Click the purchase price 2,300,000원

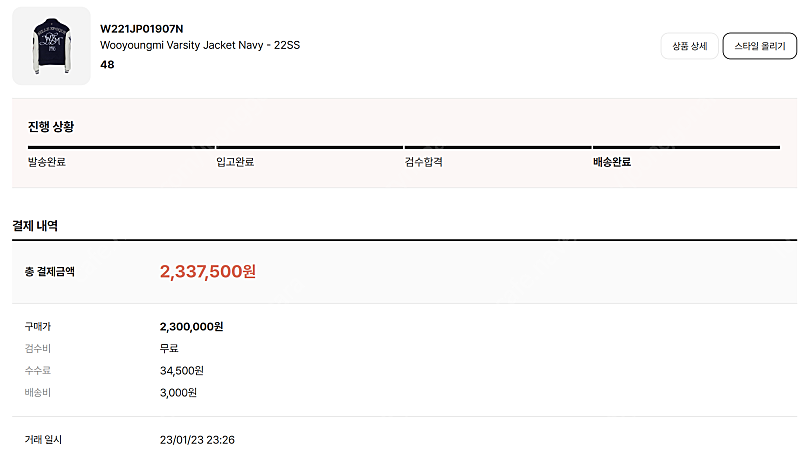191,326
